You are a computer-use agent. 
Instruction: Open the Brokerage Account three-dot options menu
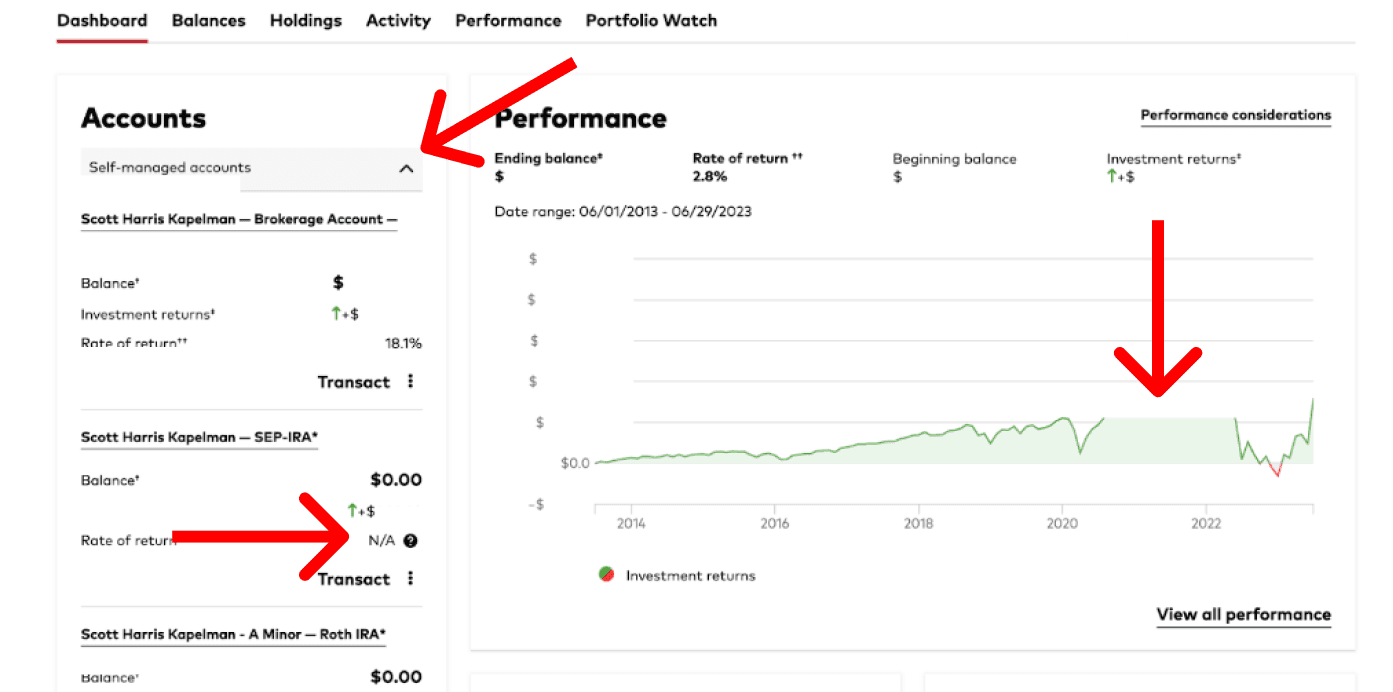[x=410, y=382]
